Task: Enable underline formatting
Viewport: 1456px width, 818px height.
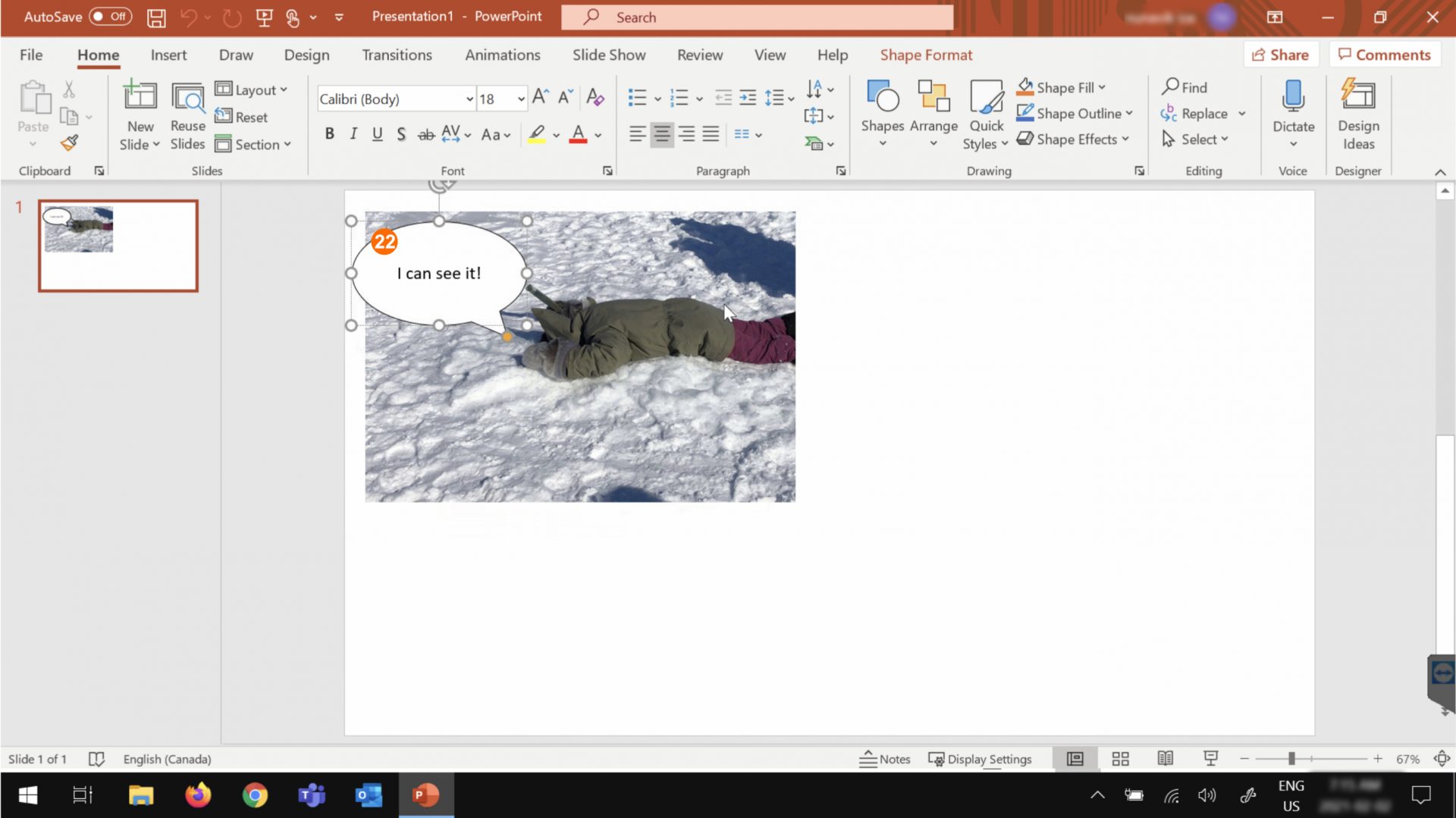Action: point(377,133)
